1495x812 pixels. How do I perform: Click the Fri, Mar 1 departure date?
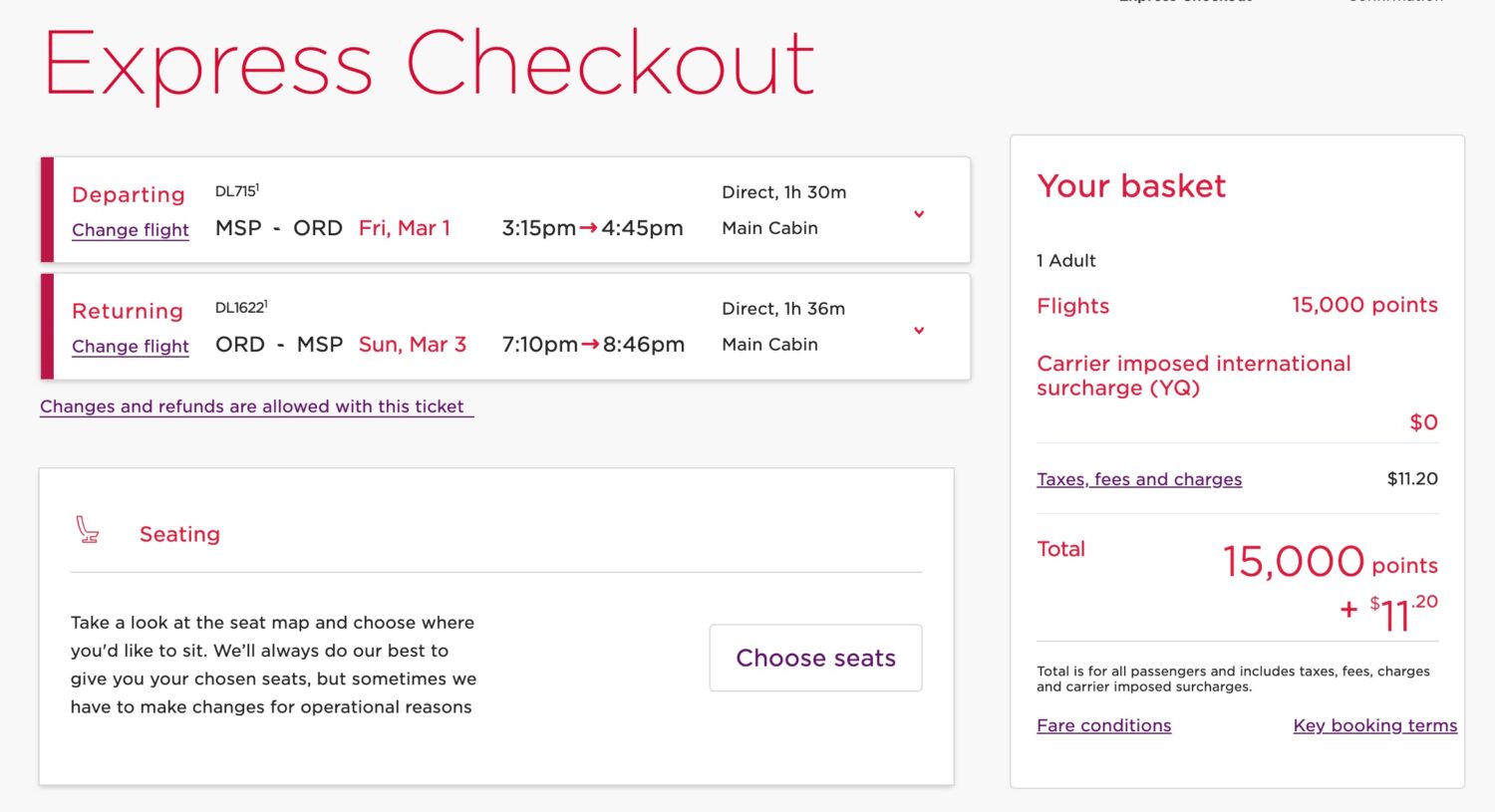click(x=404, y=228)
